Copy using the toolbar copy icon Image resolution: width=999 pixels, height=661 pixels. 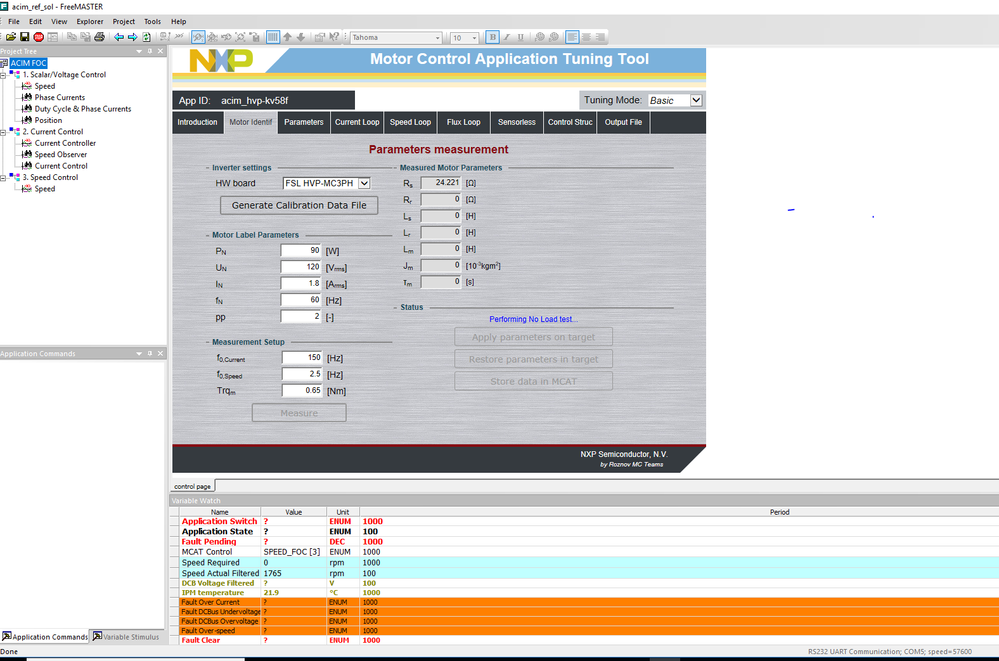71,37
